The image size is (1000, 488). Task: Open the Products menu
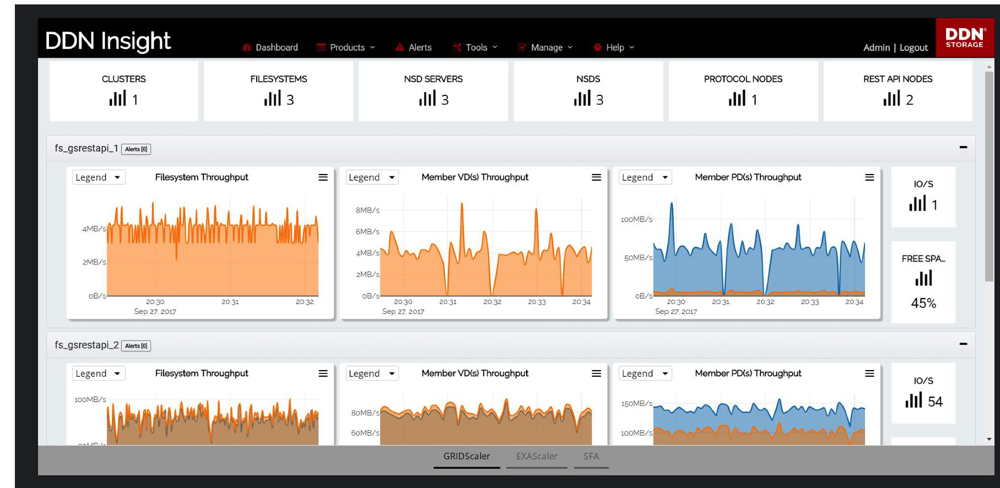[346, 47]
